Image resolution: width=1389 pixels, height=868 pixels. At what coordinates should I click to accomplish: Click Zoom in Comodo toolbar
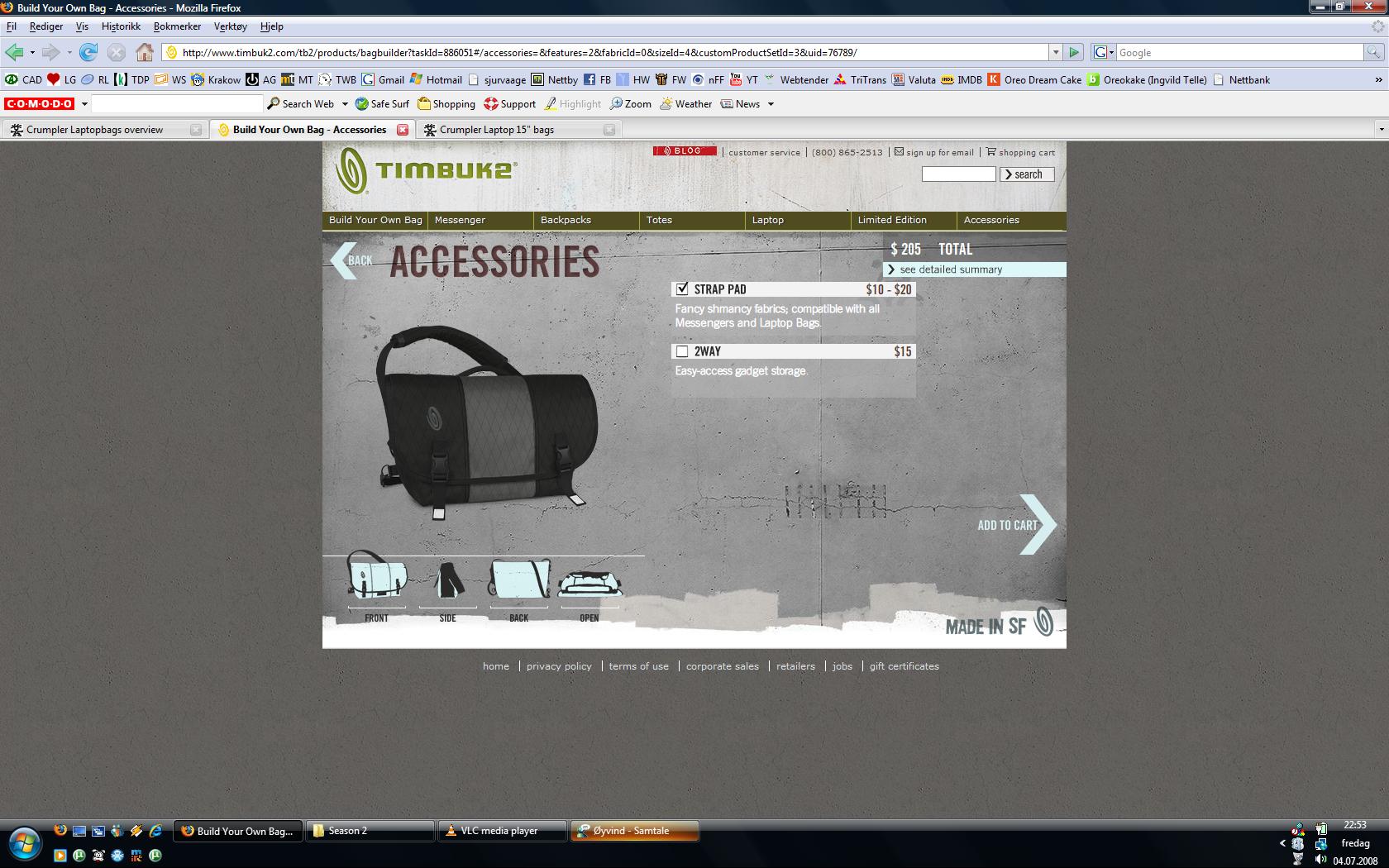[x=631, y=103]
